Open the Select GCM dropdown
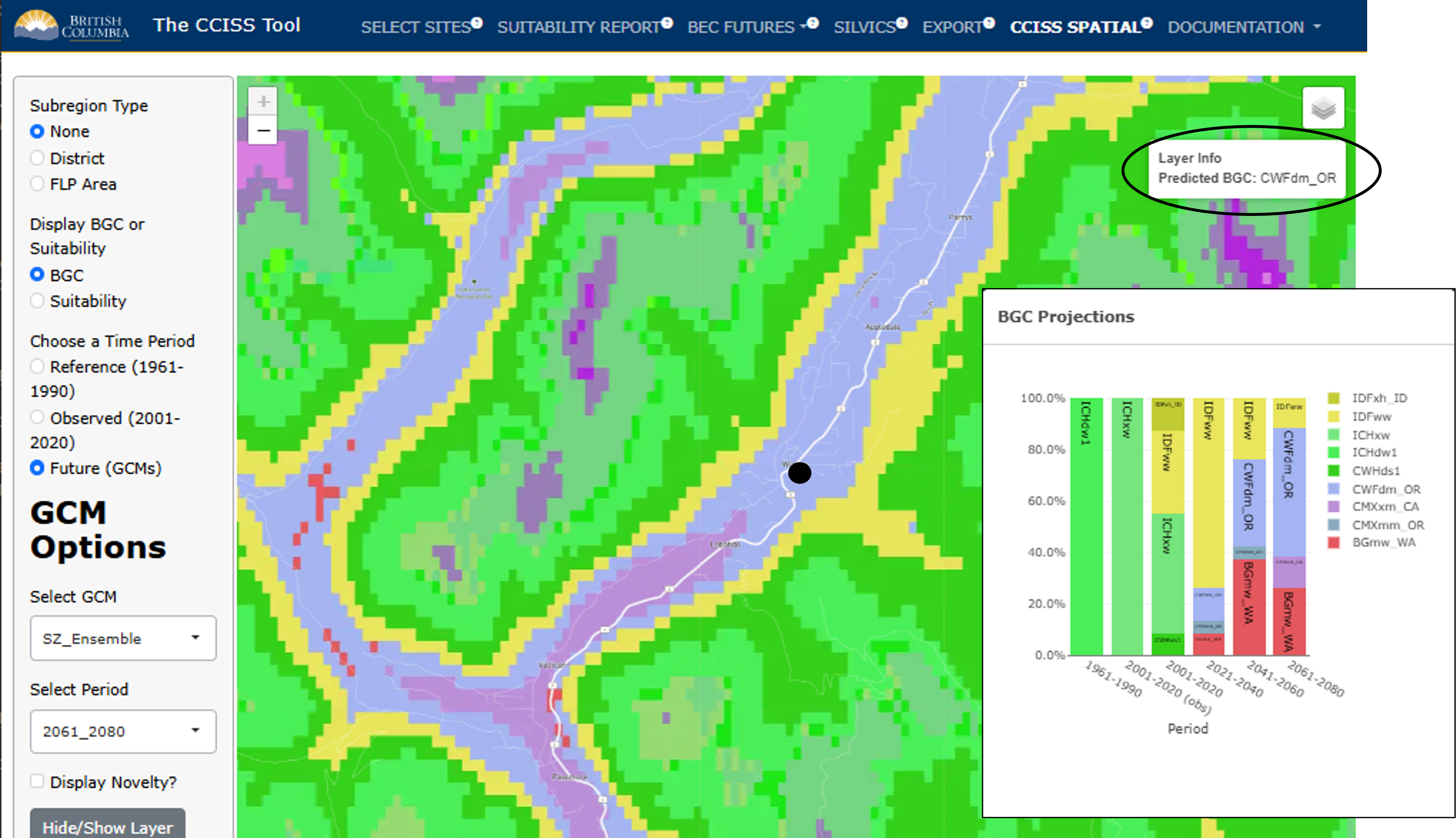Image resolution: width=1456 pixels, height=838 pixels. [x=123, y=638]
